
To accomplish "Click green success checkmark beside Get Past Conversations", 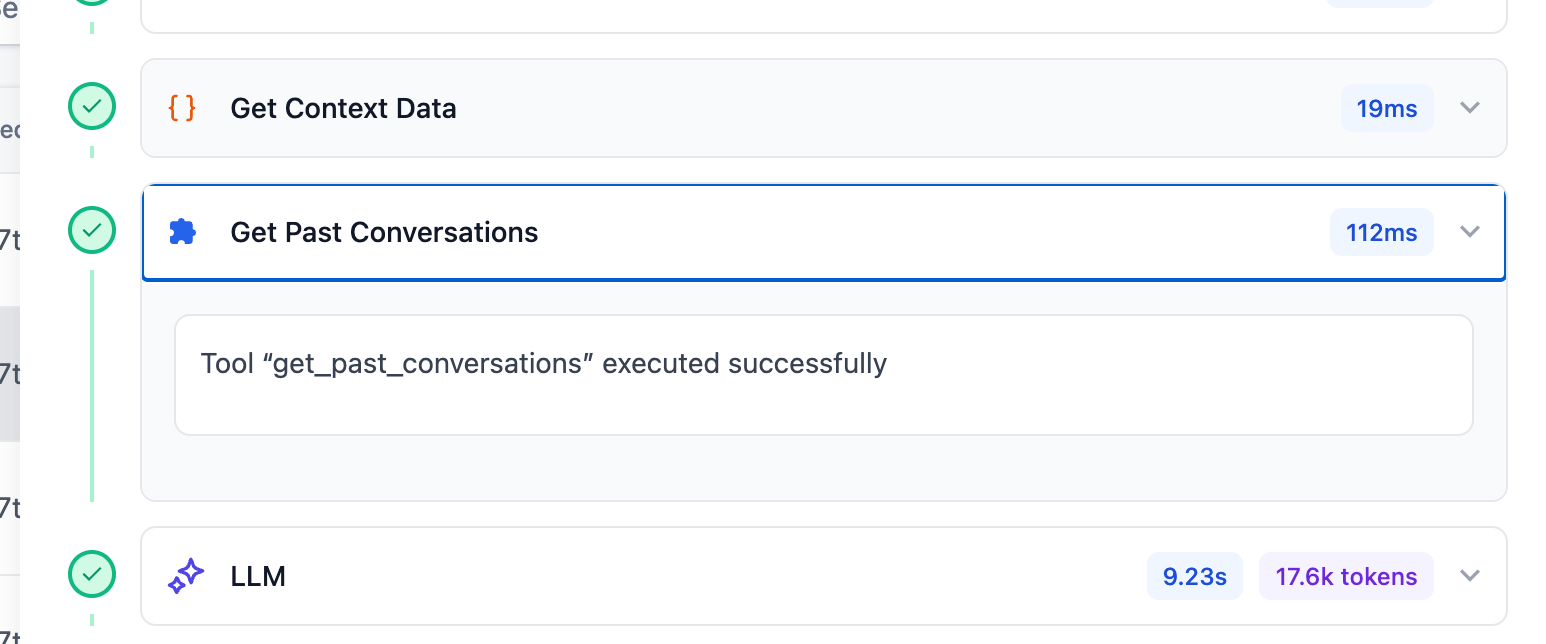I will click(x=92, y=231).
